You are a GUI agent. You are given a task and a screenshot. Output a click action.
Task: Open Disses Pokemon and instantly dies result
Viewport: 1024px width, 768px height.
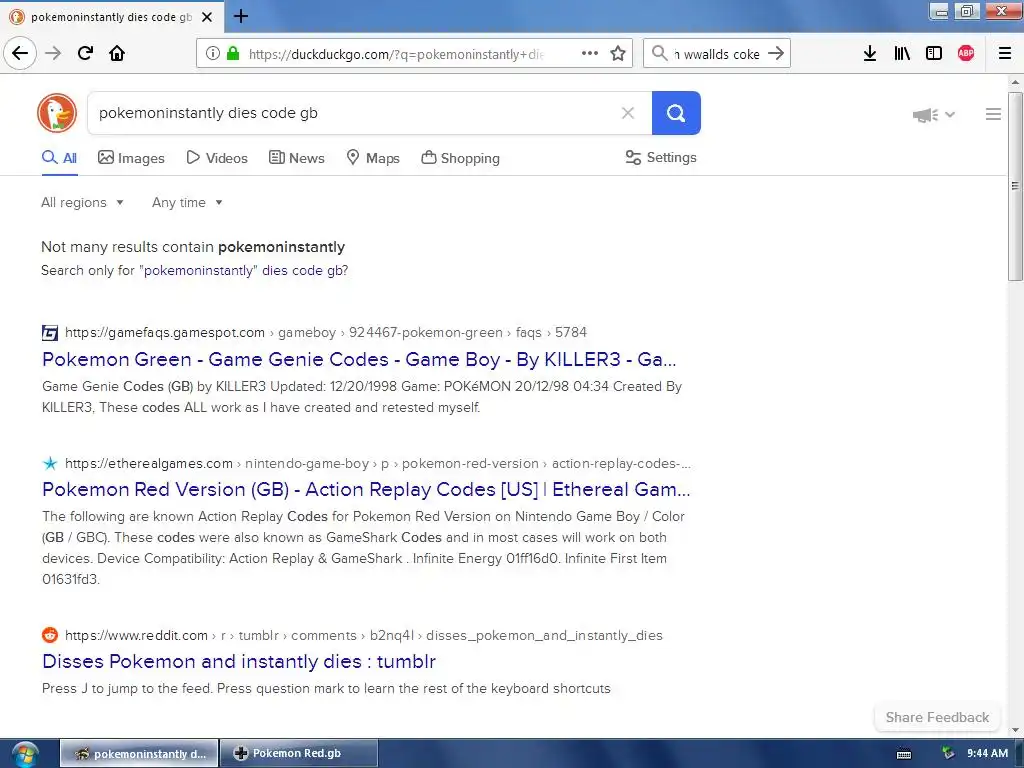click(x=239, y=662)
